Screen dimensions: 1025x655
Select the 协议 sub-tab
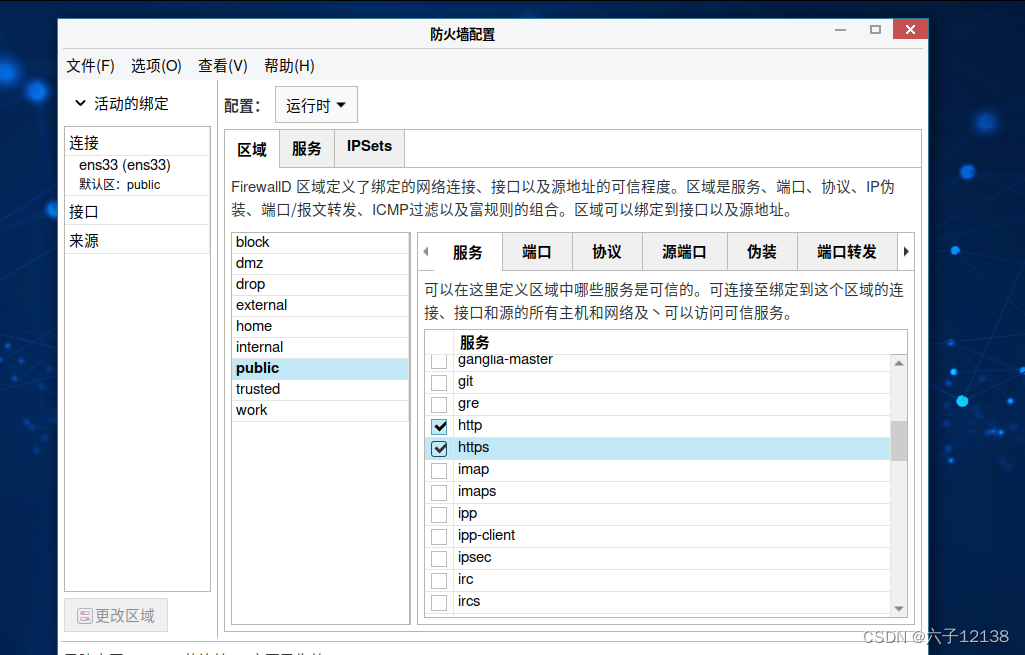coord(607,252)
